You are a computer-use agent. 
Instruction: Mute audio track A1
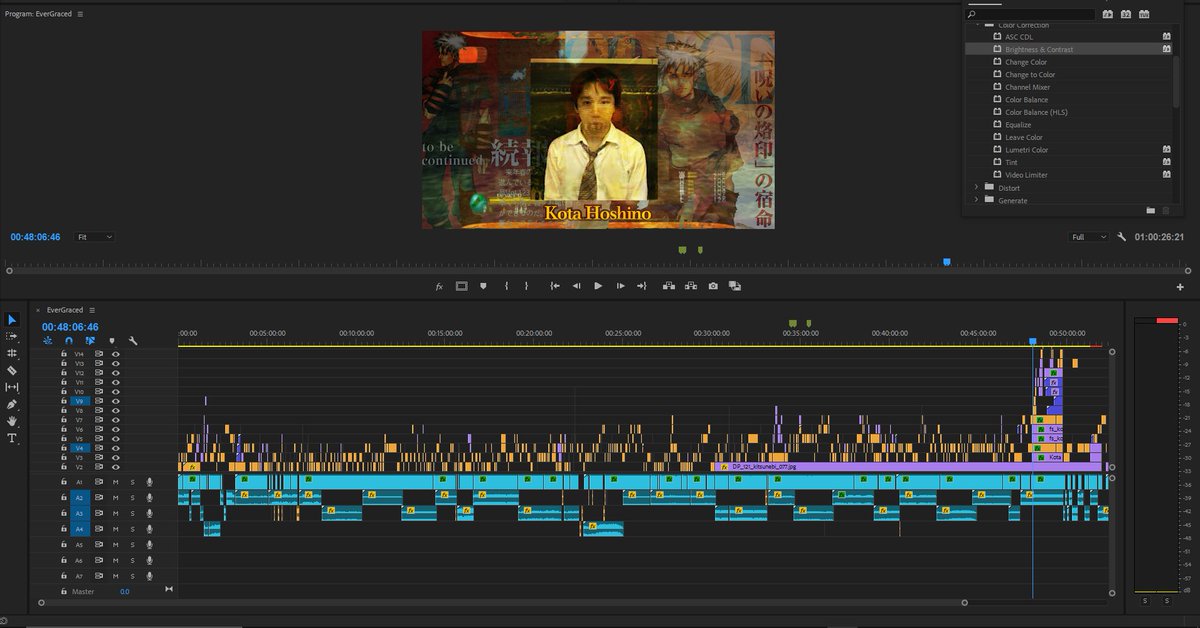coord(115,481)
